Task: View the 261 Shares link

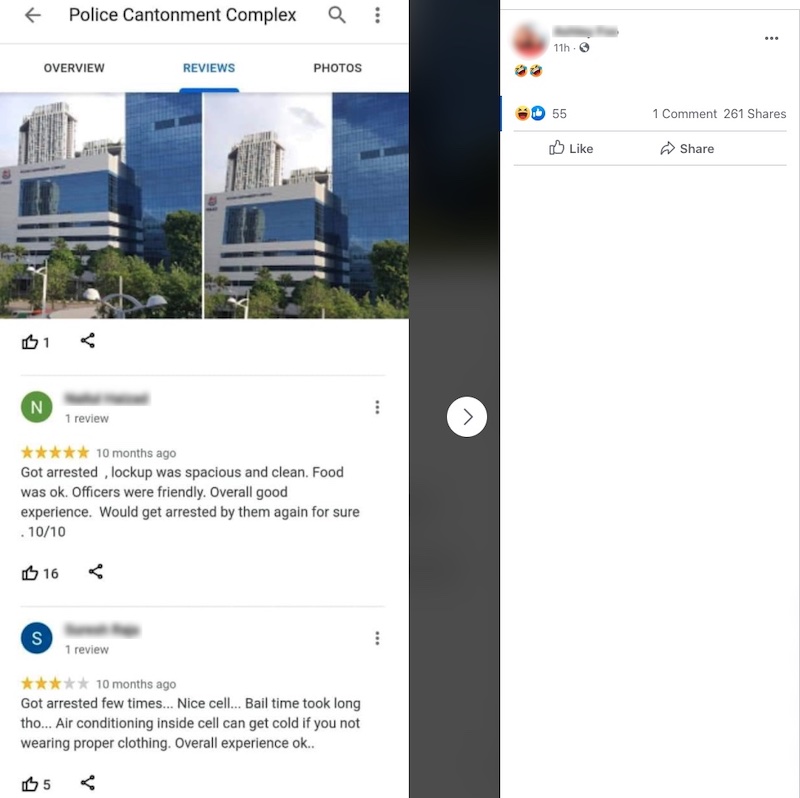Action: pos(755,114)
